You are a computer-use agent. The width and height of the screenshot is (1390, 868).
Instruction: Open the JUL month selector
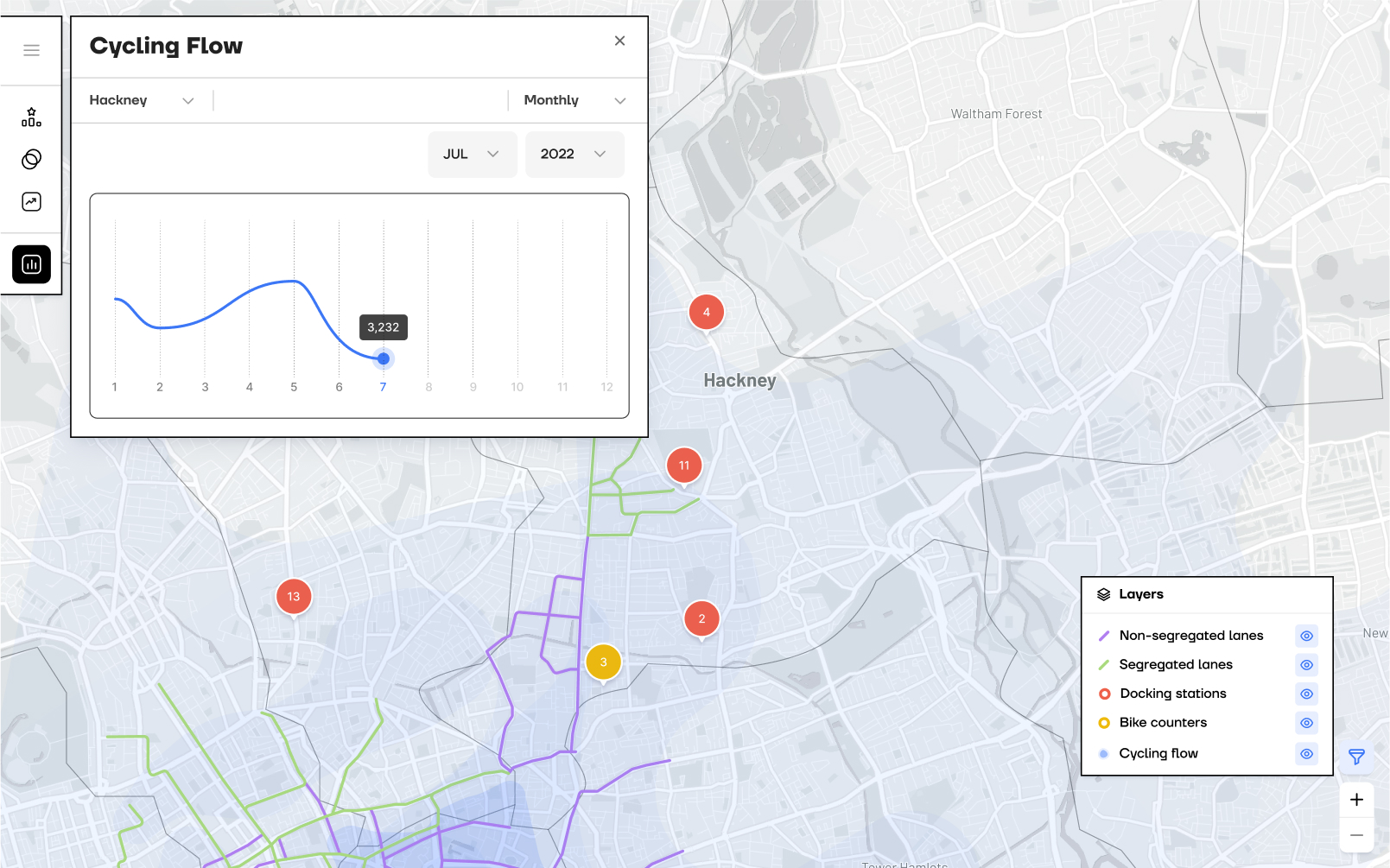[x=472, y=155]
